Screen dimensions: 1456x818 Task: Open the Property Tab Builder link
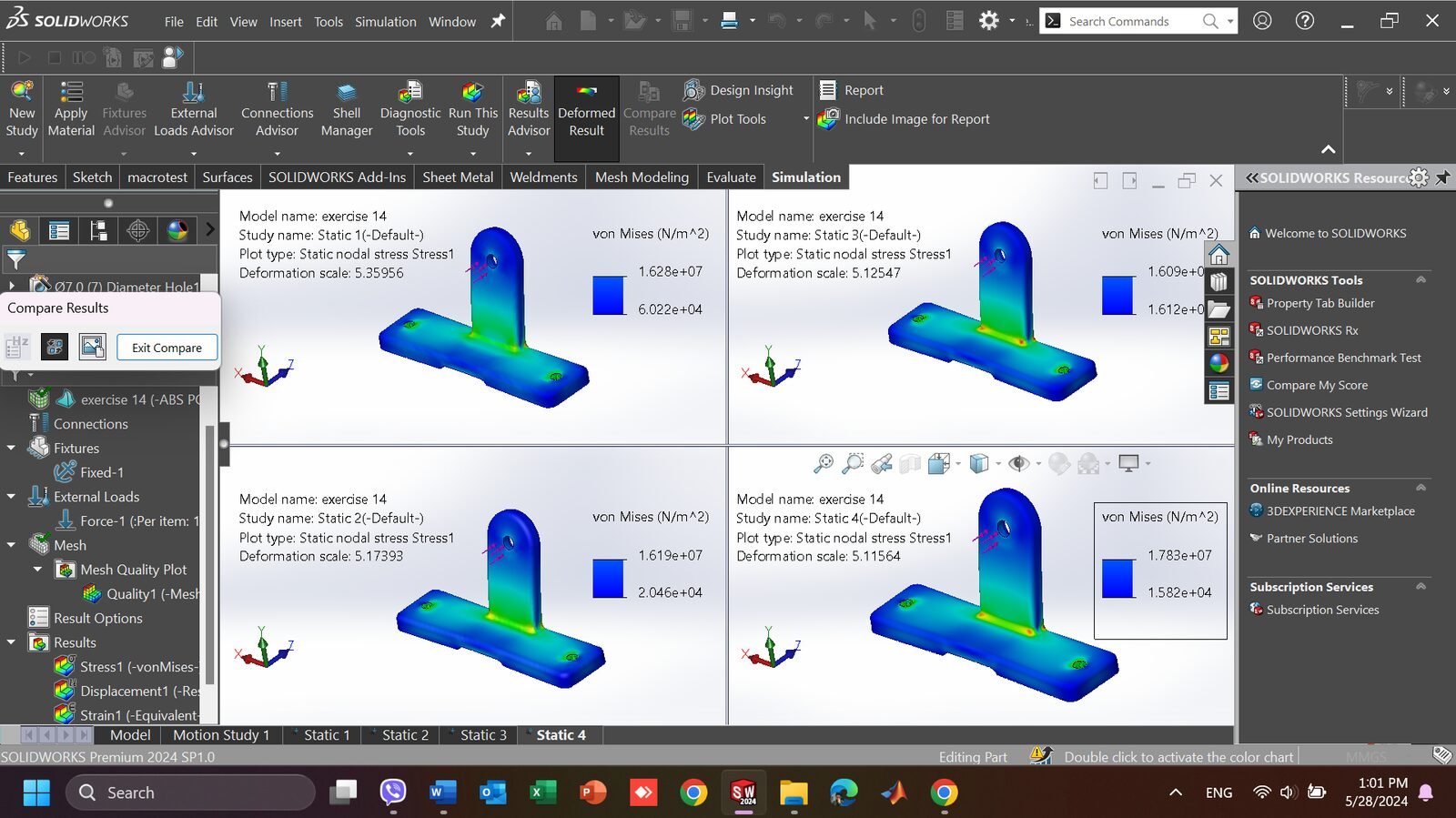click(1319, 303)
